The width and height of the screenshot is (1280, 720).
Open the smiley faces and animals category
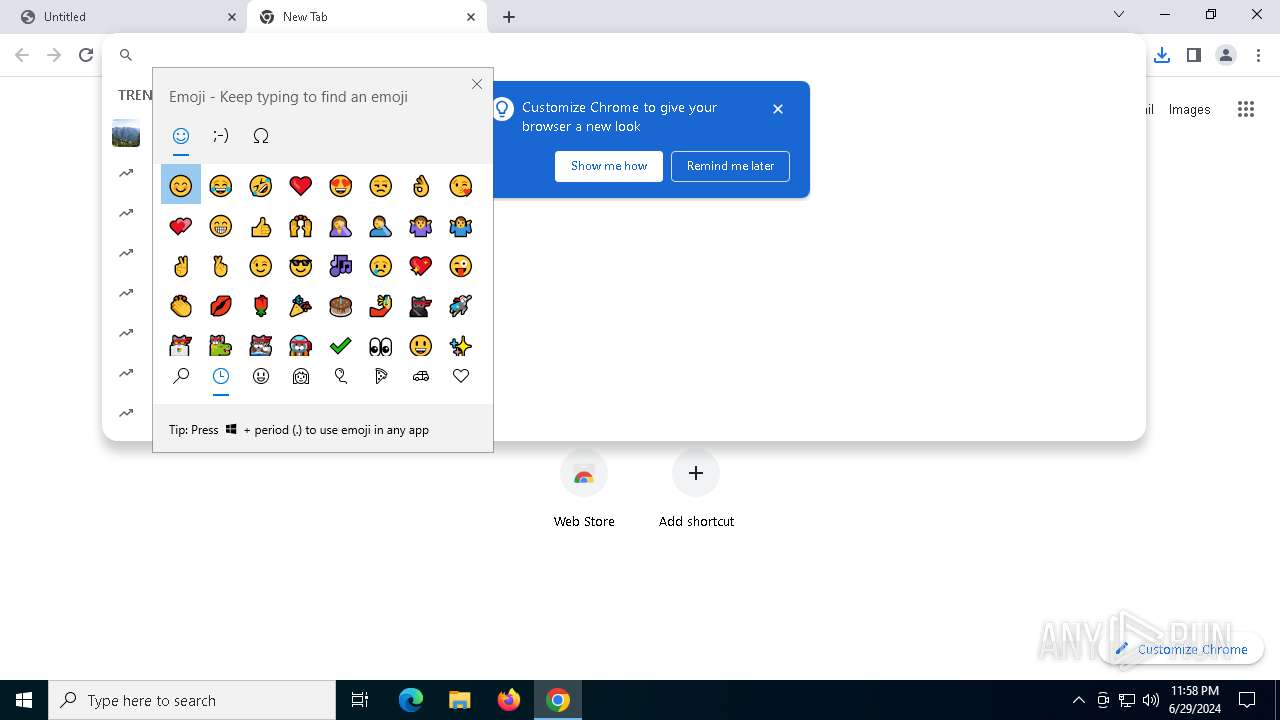261,376
